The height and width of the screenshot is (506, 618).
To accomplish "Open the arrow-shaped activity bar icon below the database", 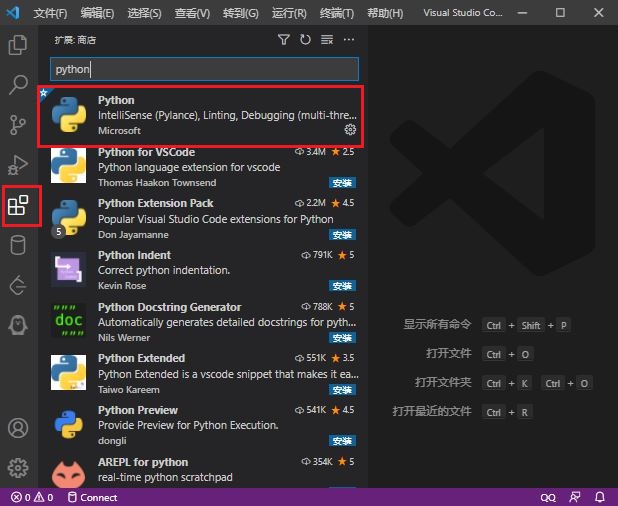I will [x=18, y=285].
